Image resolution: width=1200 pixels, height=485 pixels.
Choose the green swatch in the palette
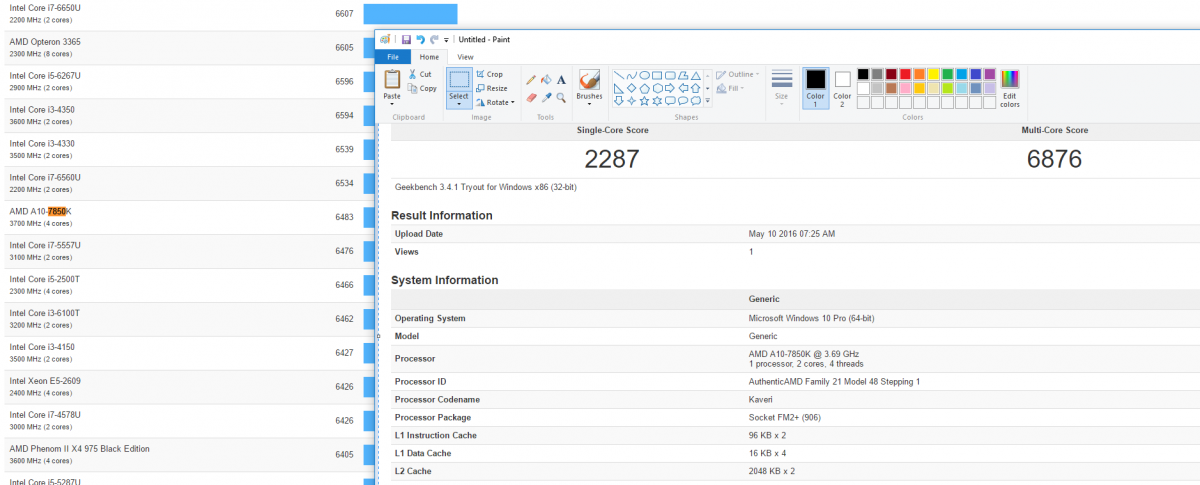click(947, 74)
